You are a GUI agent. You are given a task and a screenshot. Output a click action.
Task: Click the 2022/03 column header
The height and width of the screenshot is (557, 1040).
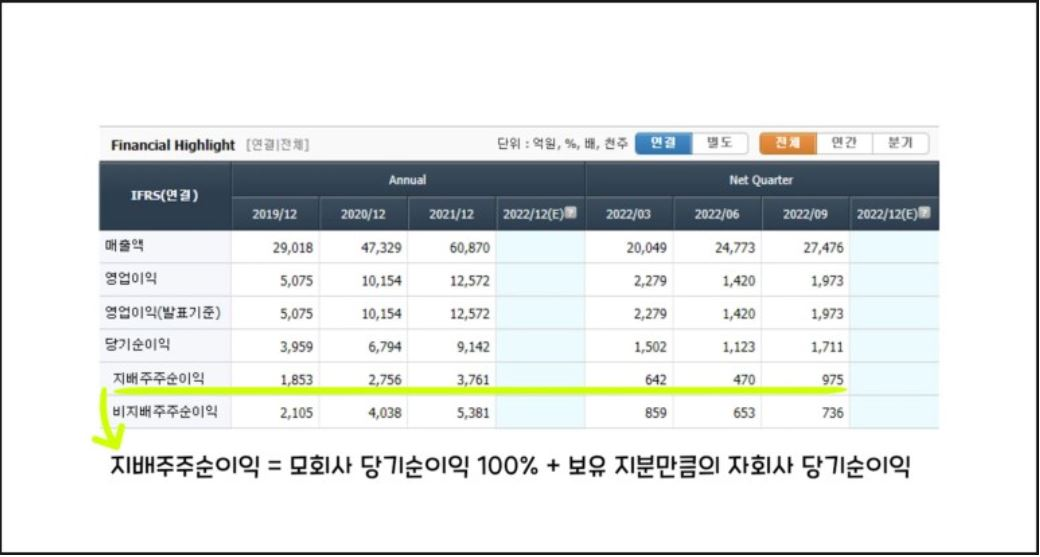[x=629, y=214]
